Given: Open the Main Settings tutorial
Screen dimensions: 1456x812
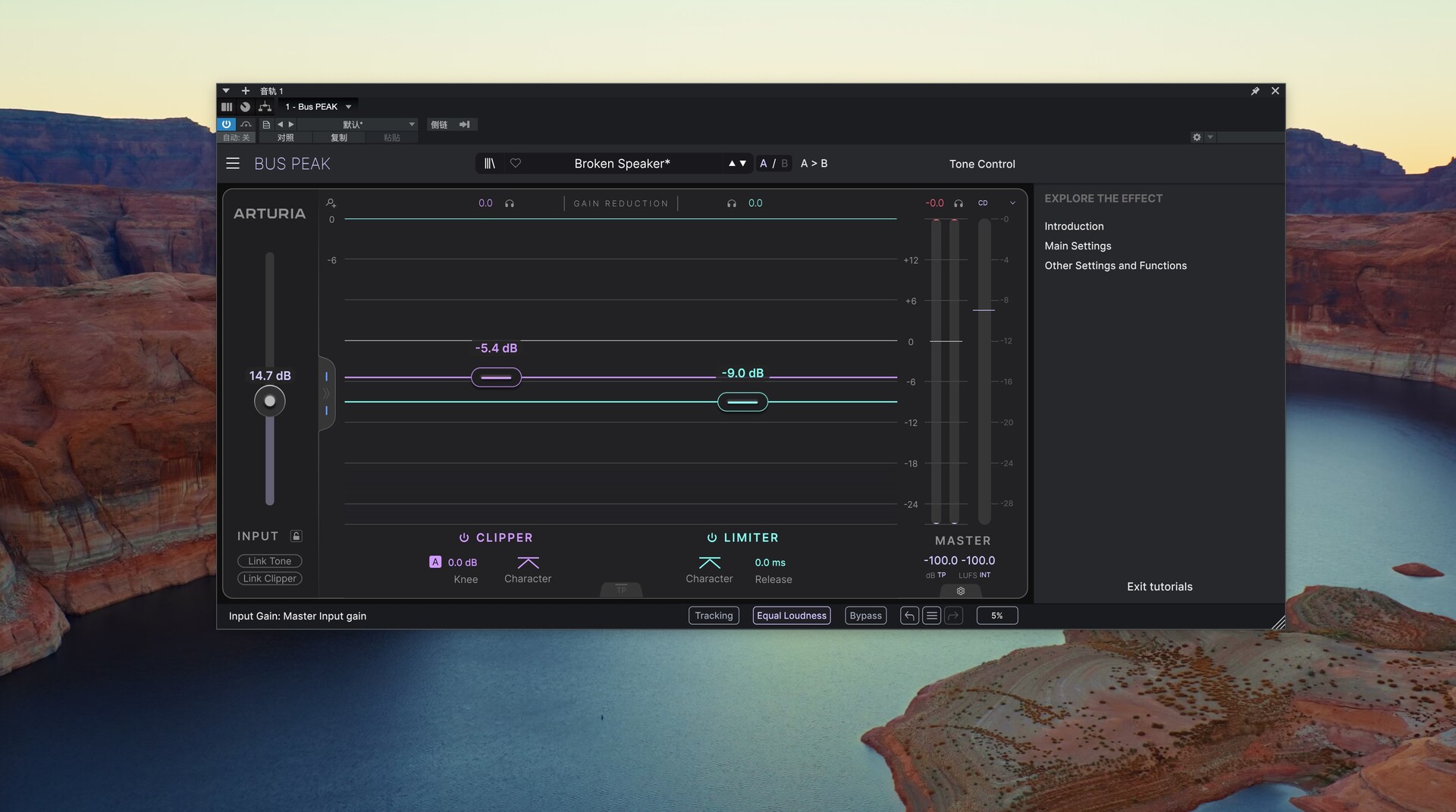Looking at the screenshot, I should (x=1078, y=246).
